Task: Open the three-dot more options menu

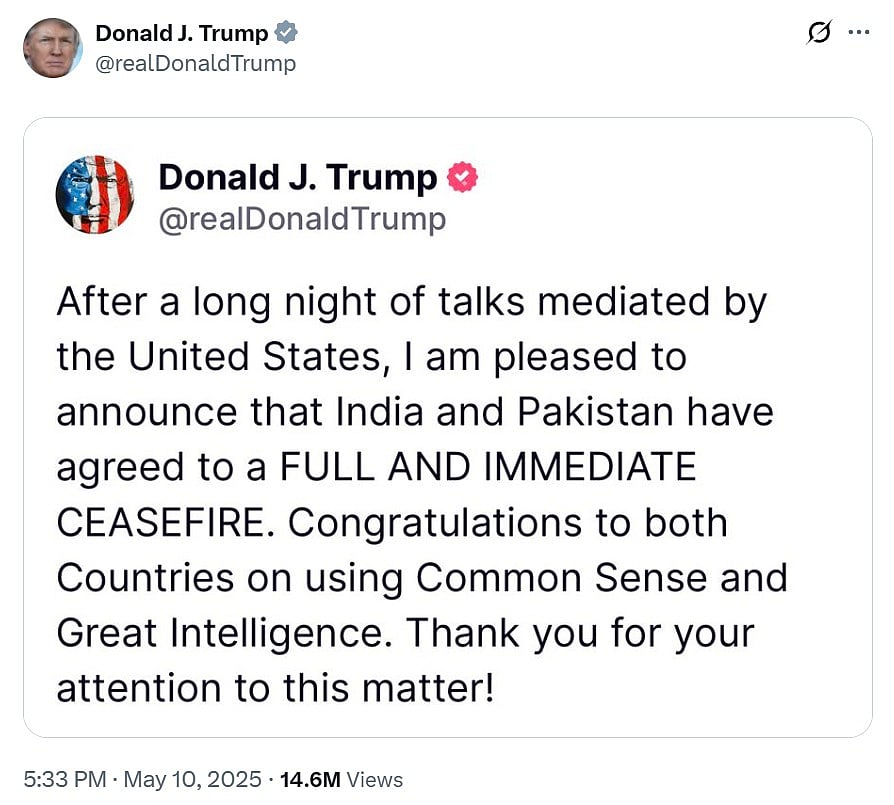Action: (858, 32)
